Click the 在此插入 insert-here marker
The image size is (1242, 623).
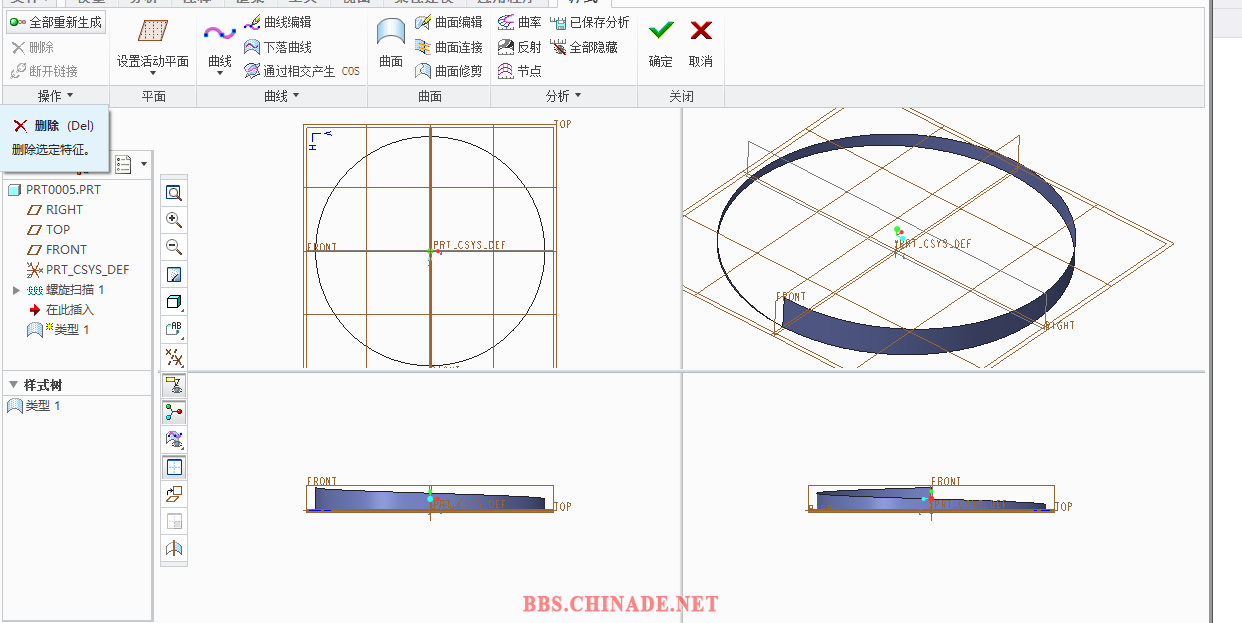(61, 310)
